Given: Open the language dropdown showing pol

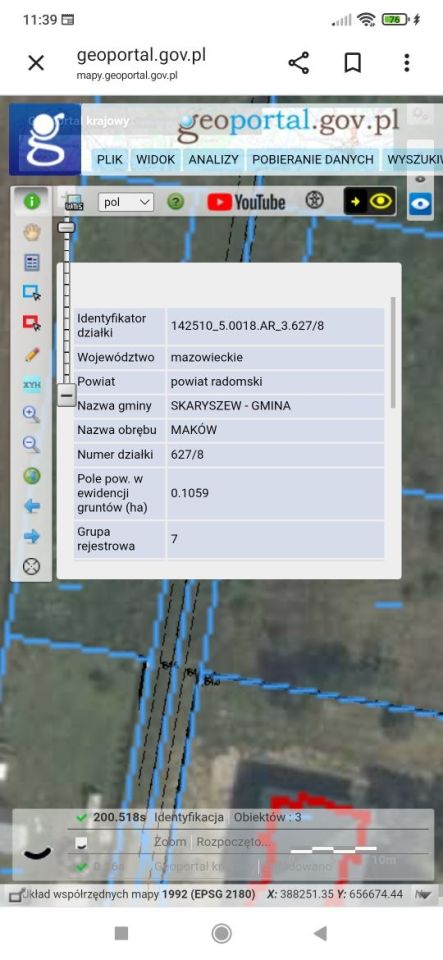Looking at the screenshot, I should coord(125,202).
